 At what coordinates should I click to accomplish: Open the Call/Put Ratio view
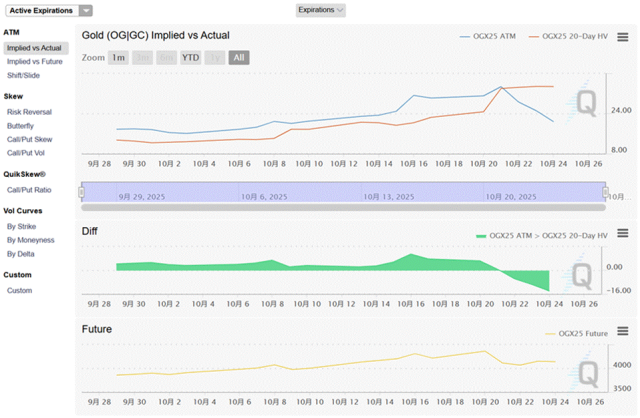tap(30, 189)
